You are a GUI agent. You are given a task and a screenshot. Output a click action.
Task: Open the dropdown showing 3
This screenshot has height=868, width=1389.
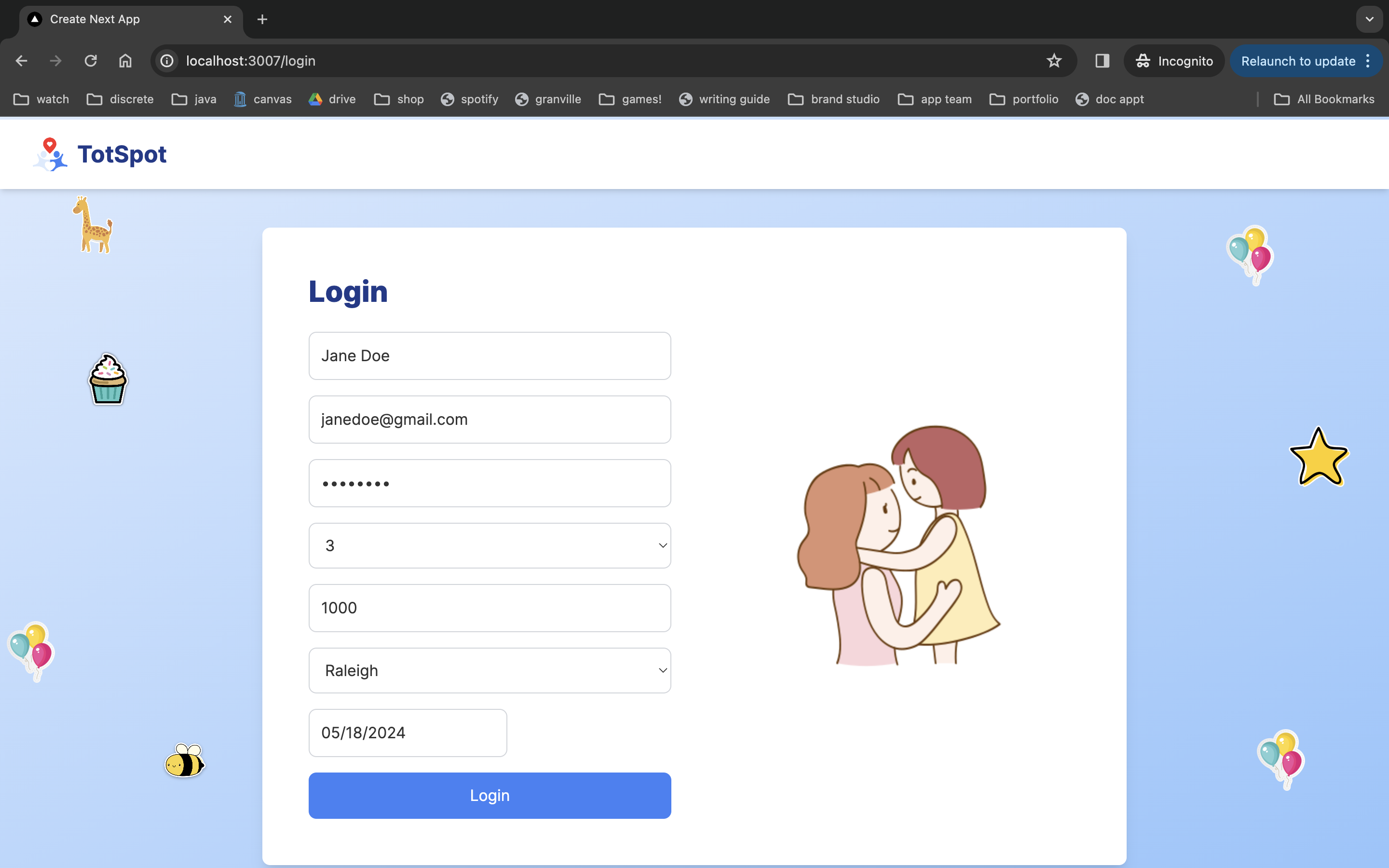(x=490, y=545)
